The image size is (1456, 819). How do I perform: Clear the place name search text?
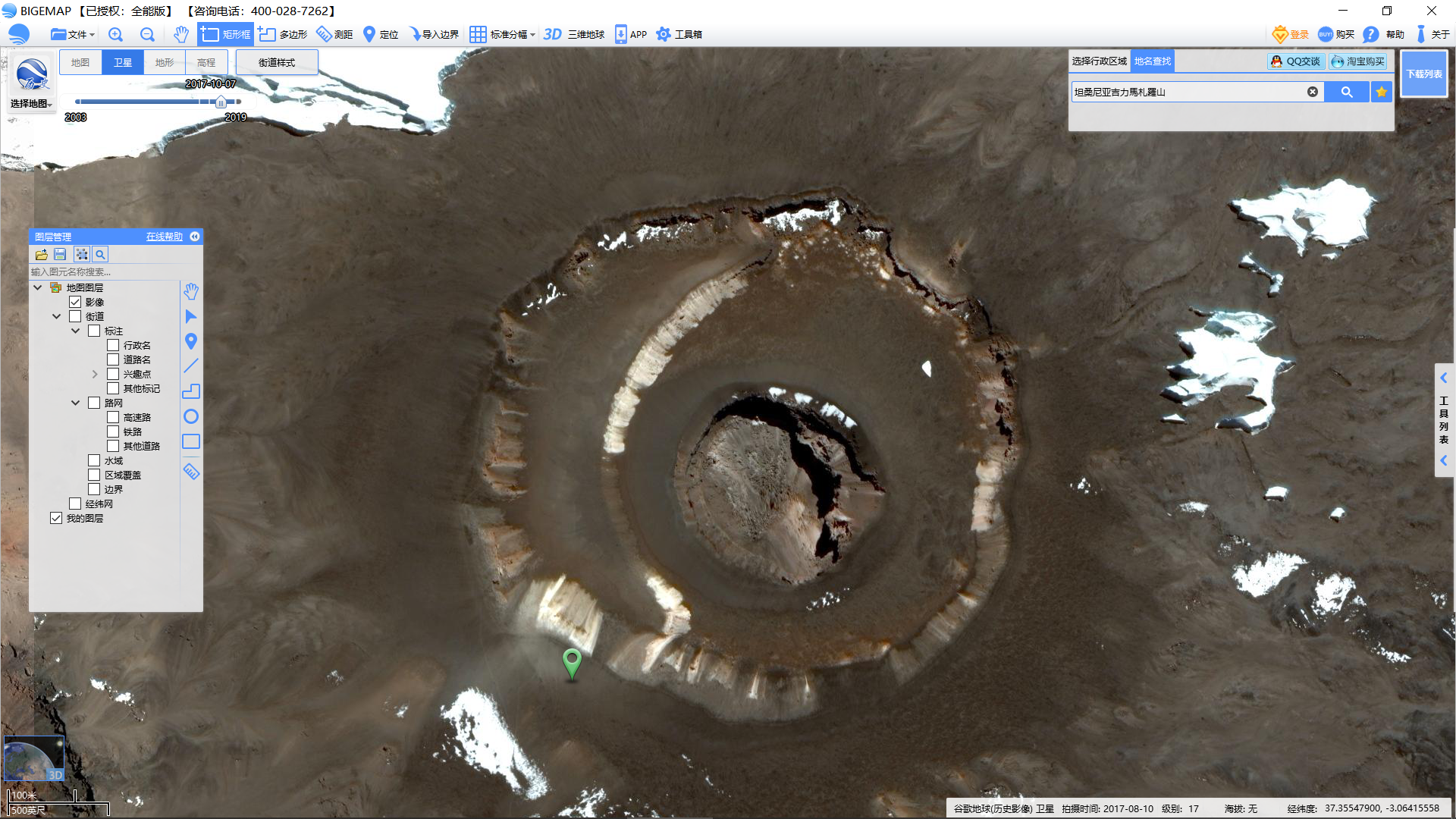pos(1313,92)
